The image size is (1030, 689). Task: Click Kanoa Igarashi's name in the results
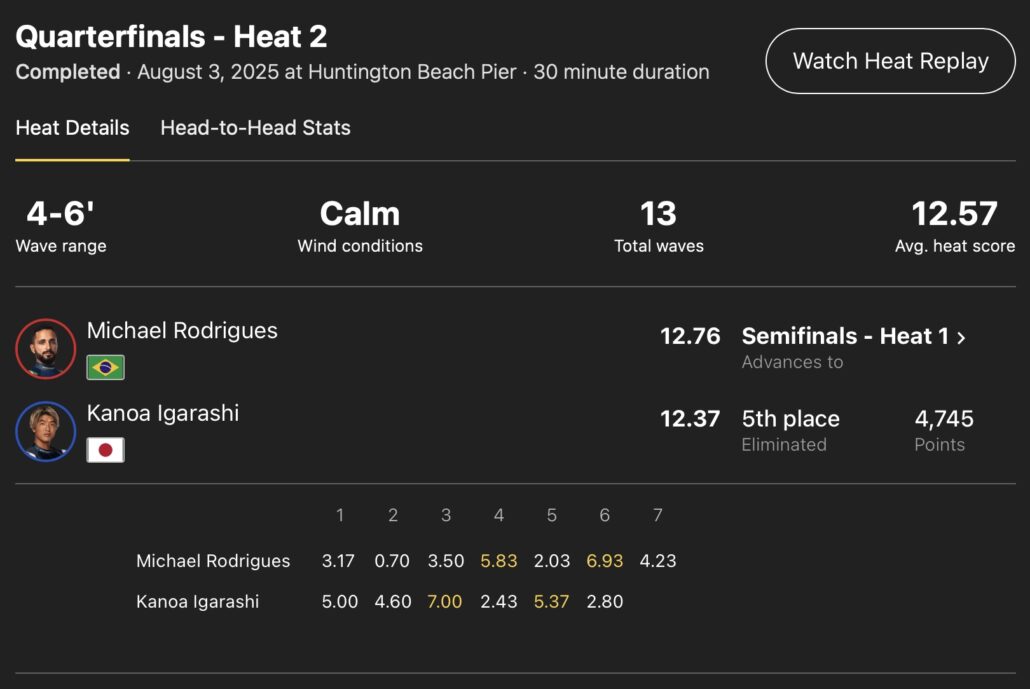163,414
